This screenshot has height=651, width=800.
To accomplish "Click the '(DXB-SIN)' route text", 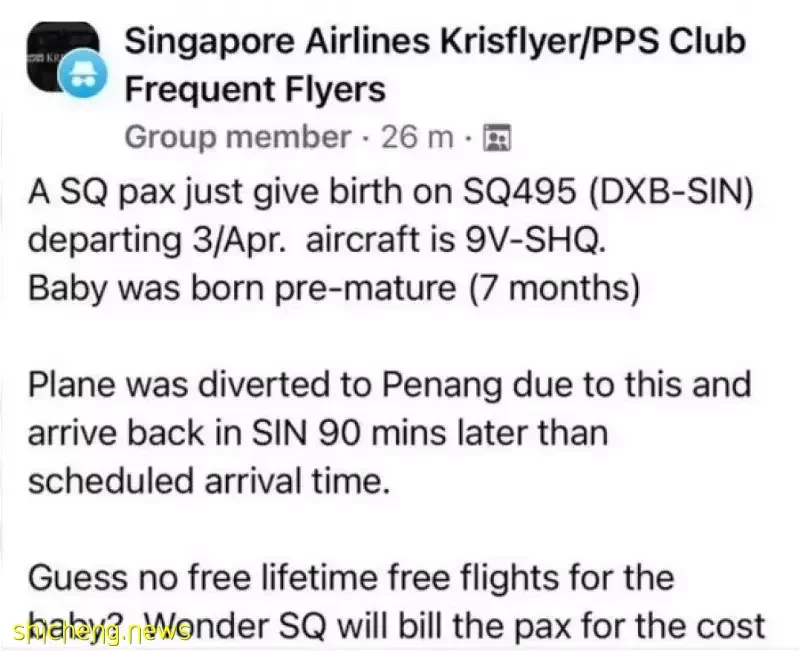I will pyautogui.click(x=671, y=192).
